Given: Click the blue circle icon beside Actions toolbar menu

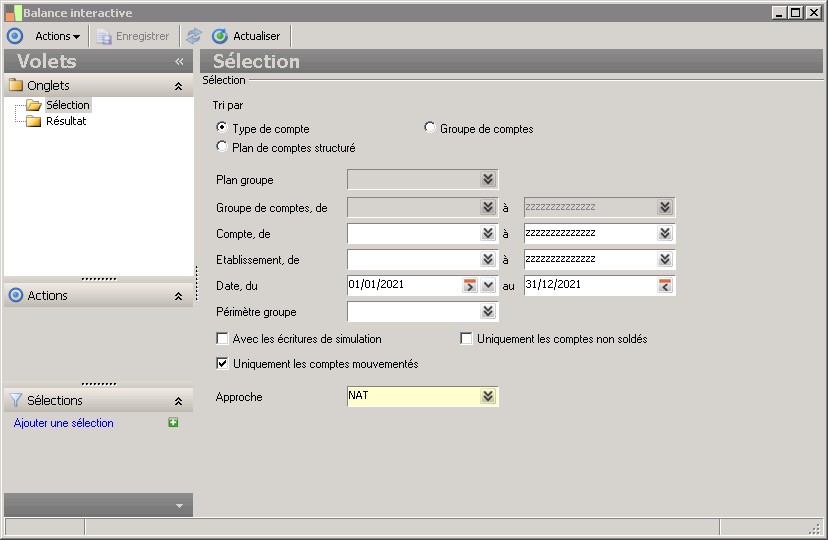Looking at the screenshot, I should coord(15,36).
